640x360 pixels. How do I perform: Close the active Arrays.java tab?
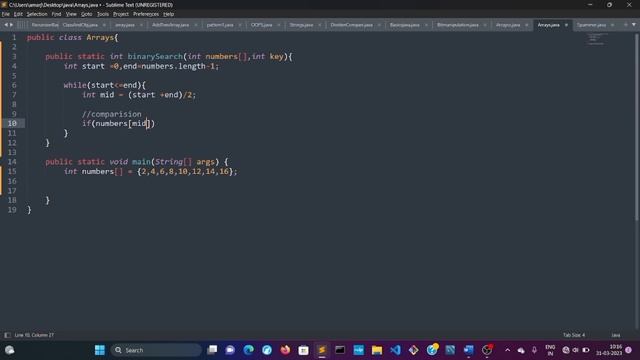pos(566,25)
